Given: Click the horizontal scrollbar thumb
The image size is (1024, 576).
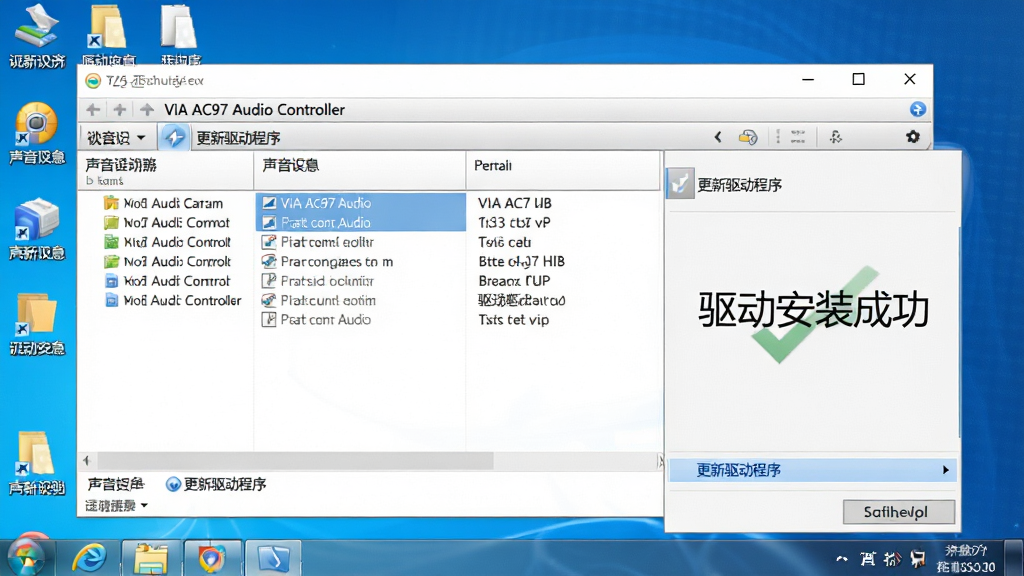Looking at the screenshot, I should (x=295, y=461).
